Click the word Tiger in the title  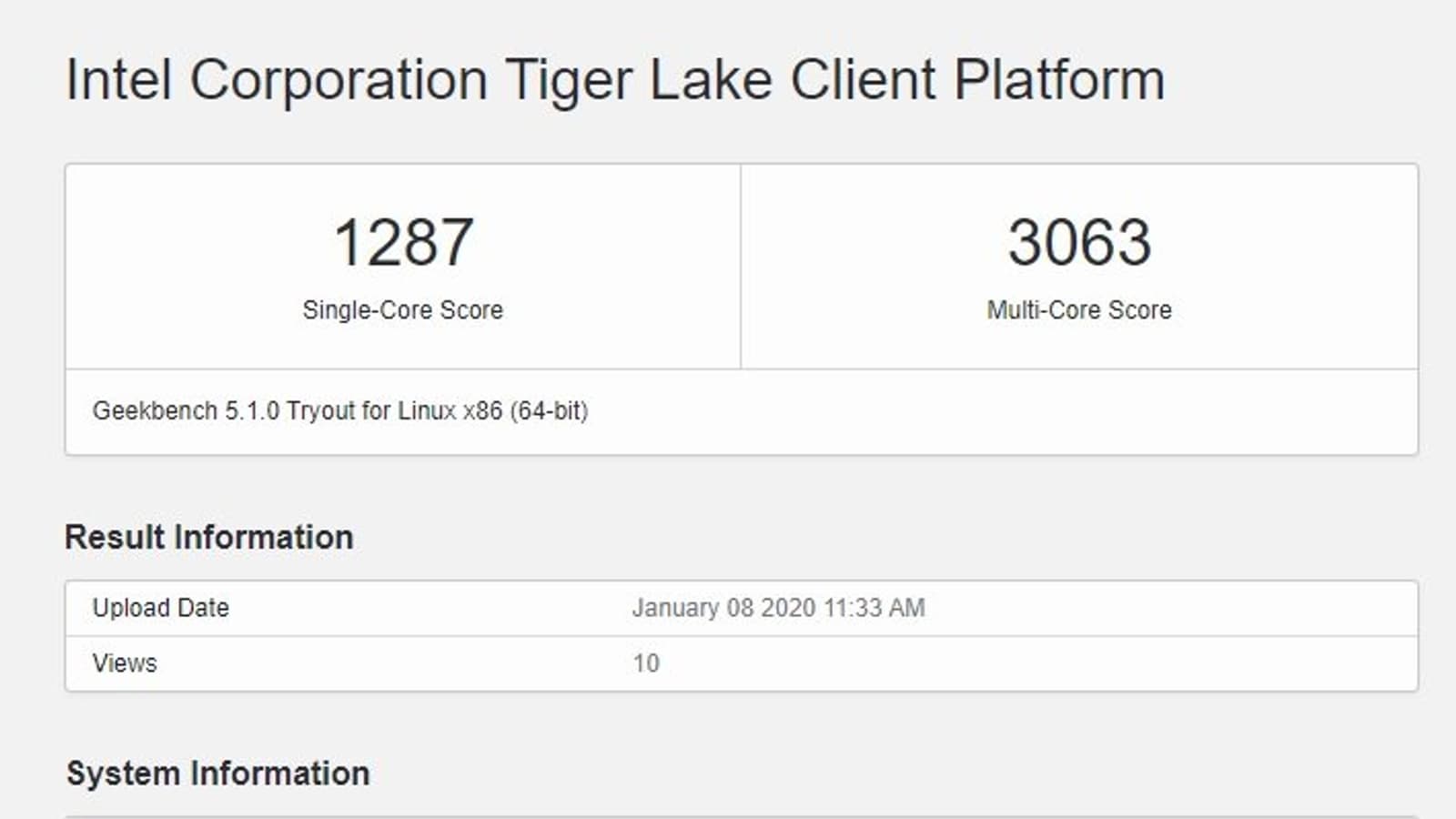[568, 80]
